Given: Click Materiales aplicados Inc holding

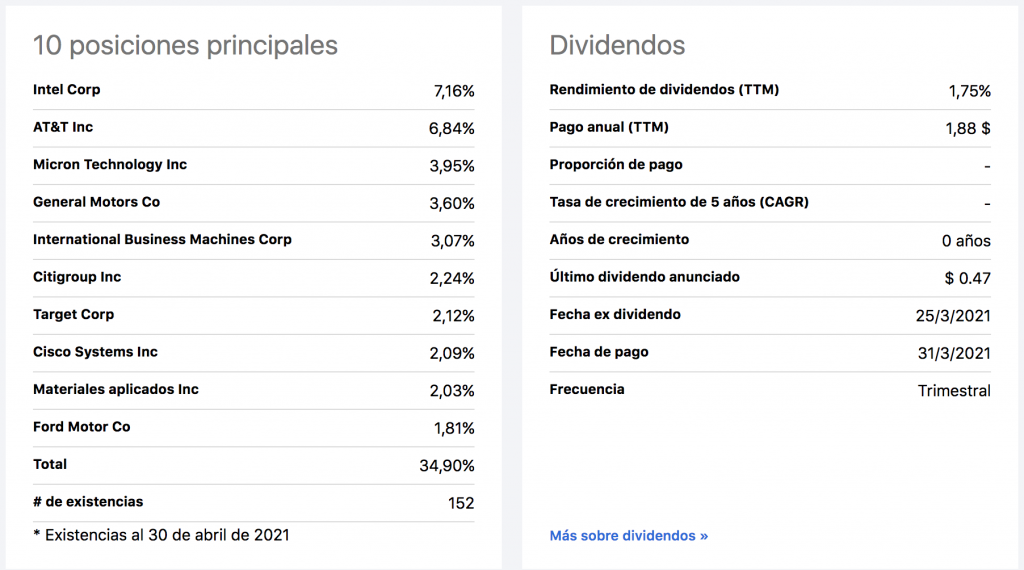Looking at the screenshot, I should [x=116, y=390].
